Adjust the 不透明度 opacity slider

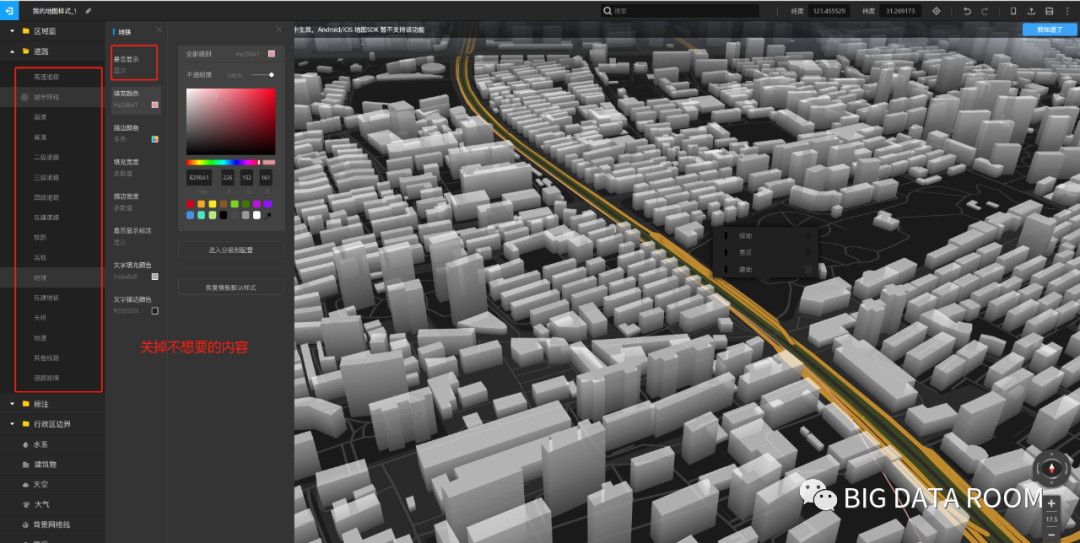[x=262, y=74]
